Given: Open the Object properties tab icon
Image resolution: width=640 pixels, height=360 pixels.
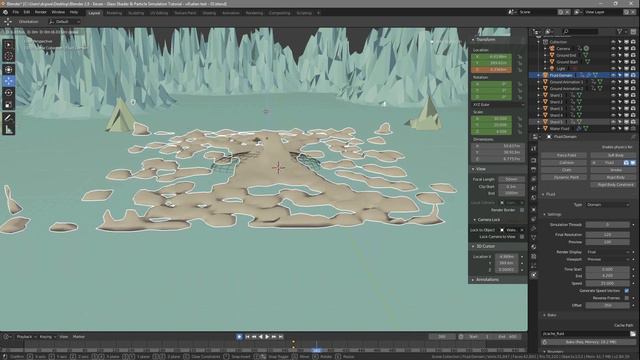Looking at the screenshot, I should point(534,210).
